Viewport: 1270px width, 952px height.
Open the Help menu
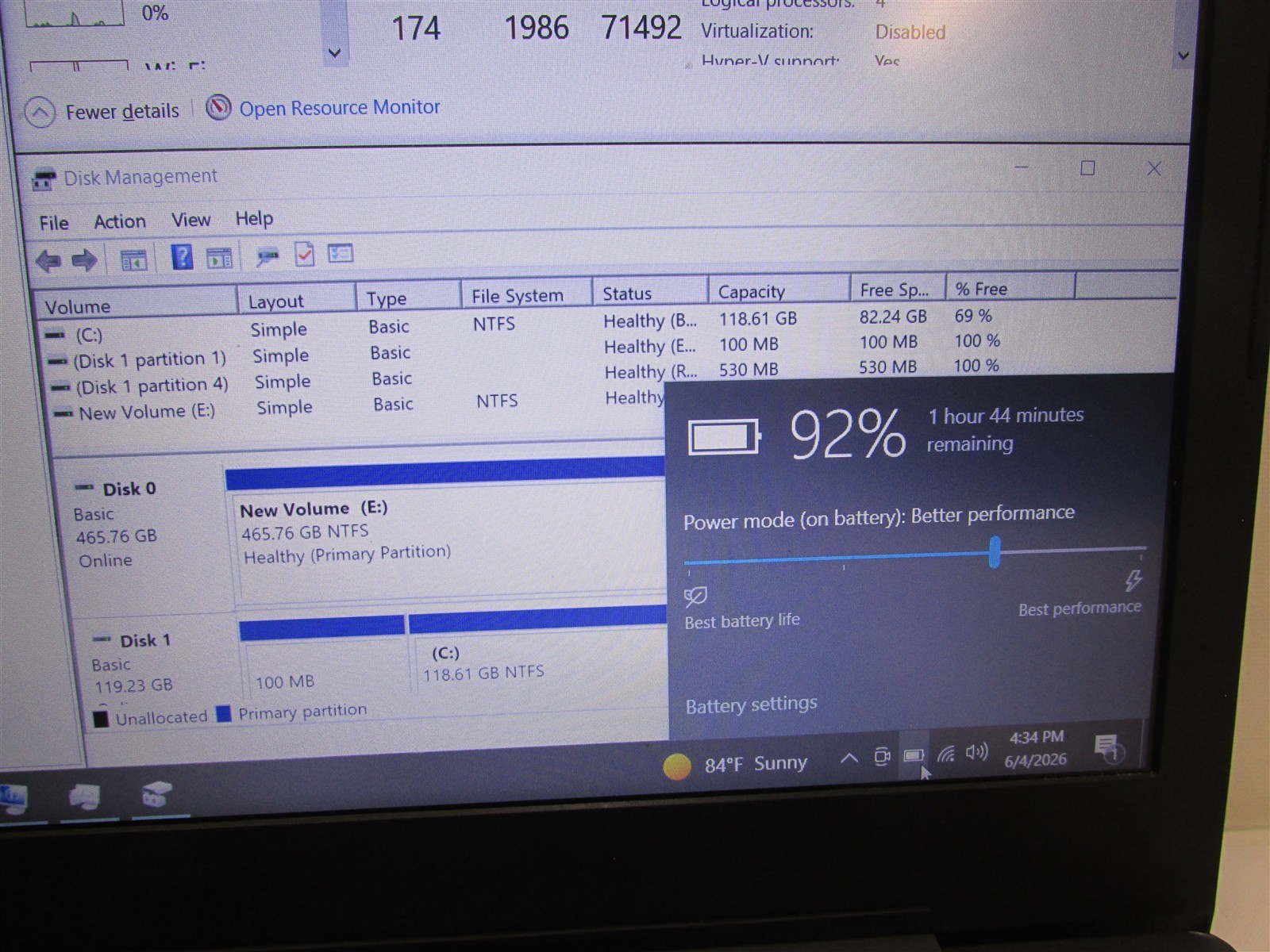coord(254,218)
